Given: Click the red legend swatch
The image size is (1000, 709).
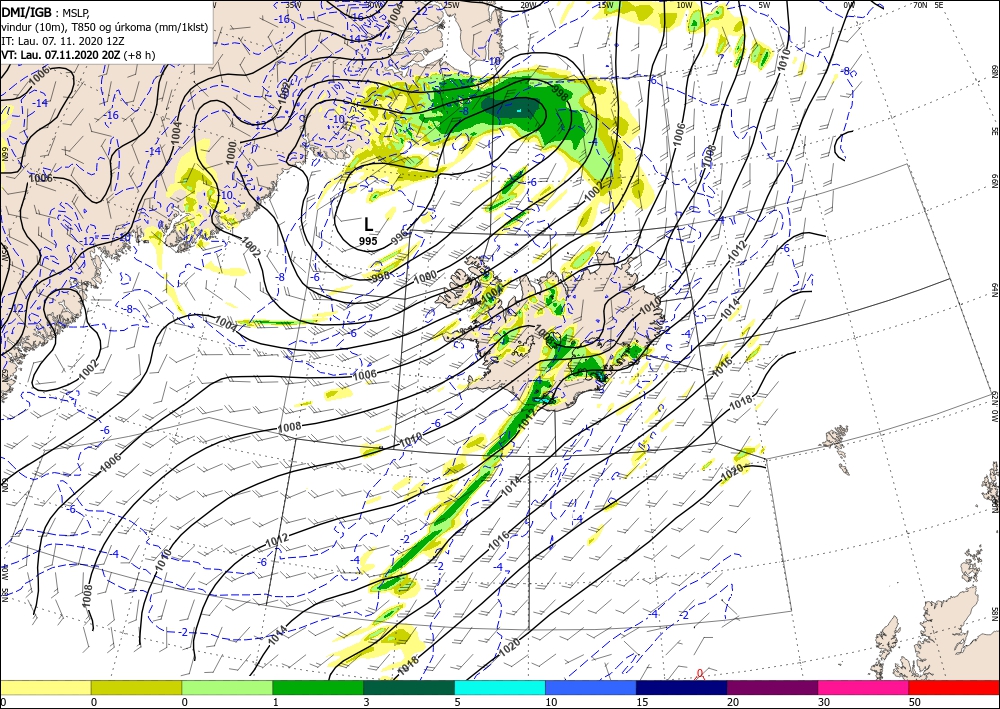Looking at the screenshot, I should [x=954, y=687].
